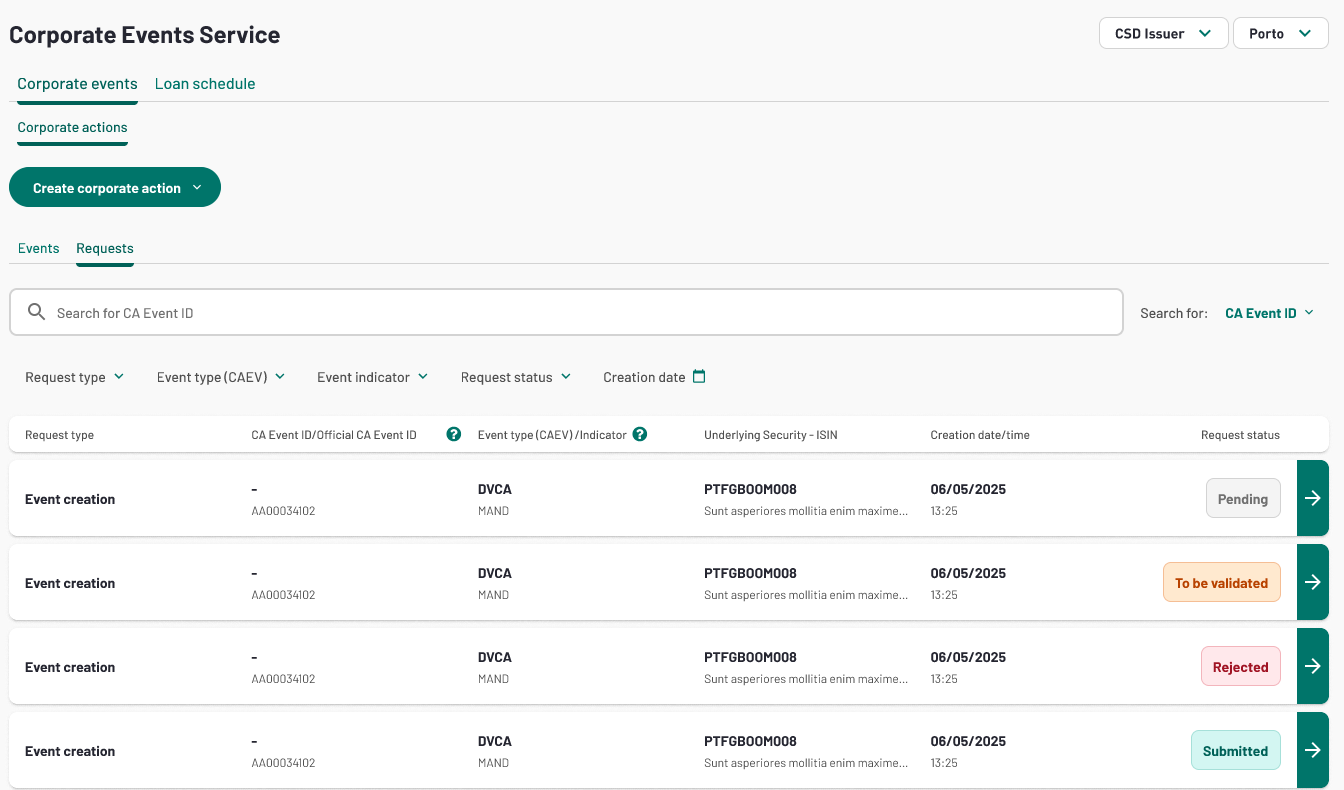Switch to the Loan schedule tab
Screen dimensions: 1344x790
[x=205, y=84]
